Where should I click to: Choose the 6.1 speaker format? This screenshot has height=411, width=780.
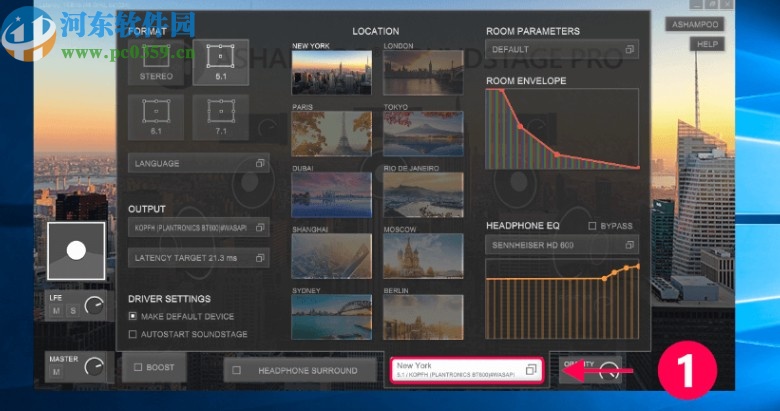point(156,117)
